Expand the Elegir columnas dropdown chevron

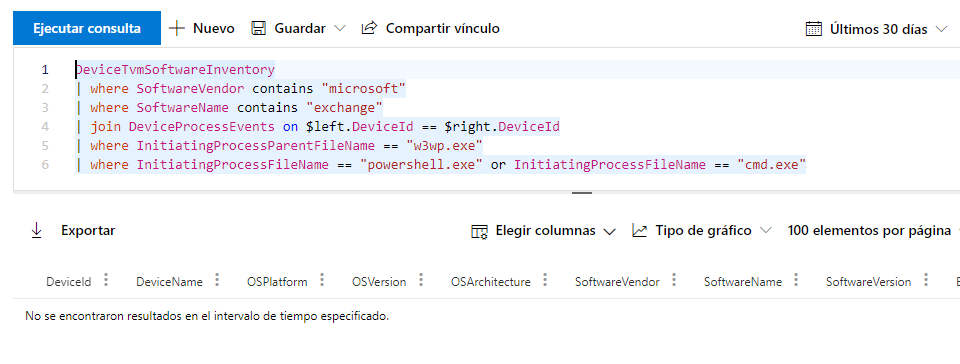click(609, 231)
